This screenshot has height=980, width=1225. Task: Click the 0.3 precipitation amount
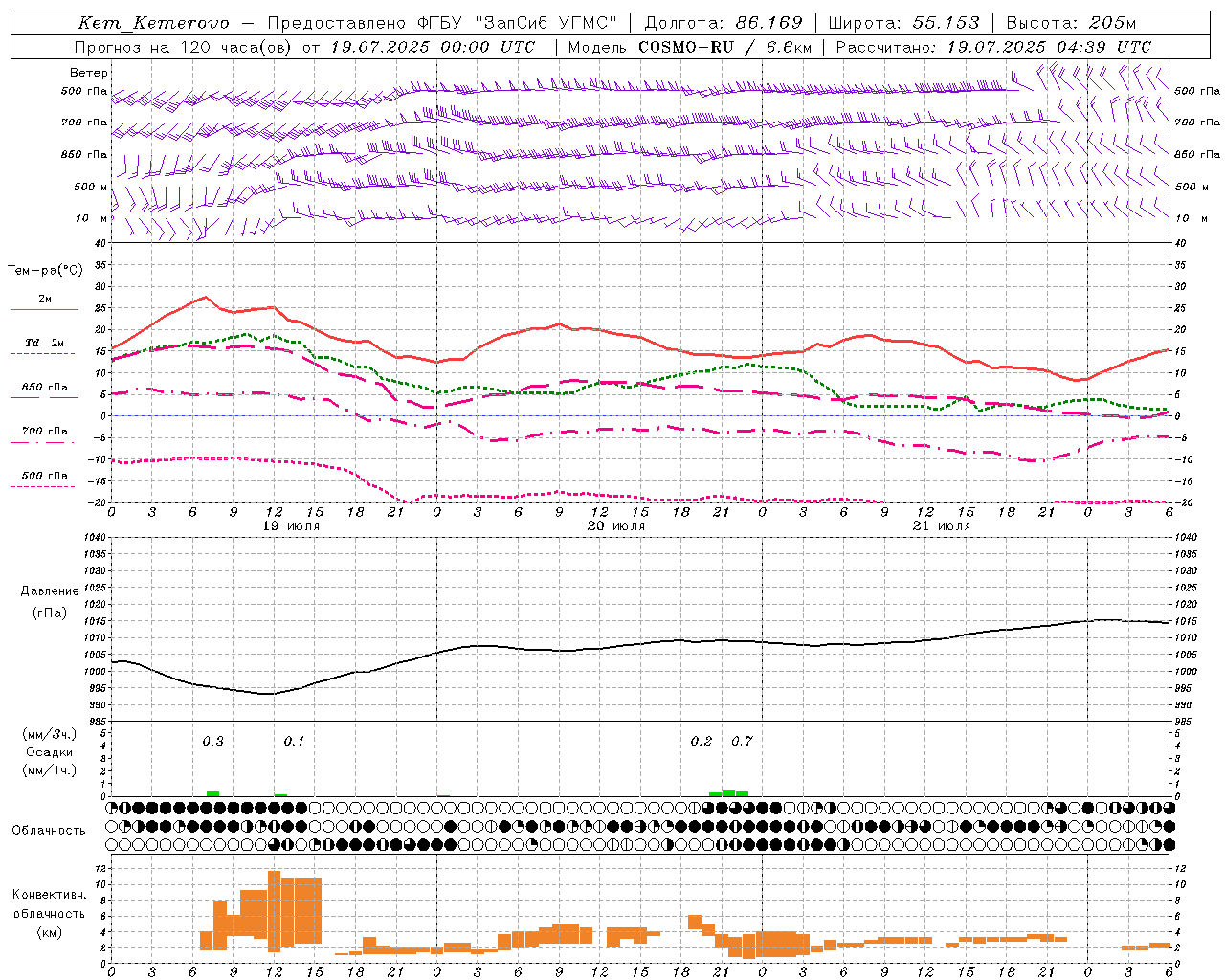pyautogui.click(x=212, y=741)
